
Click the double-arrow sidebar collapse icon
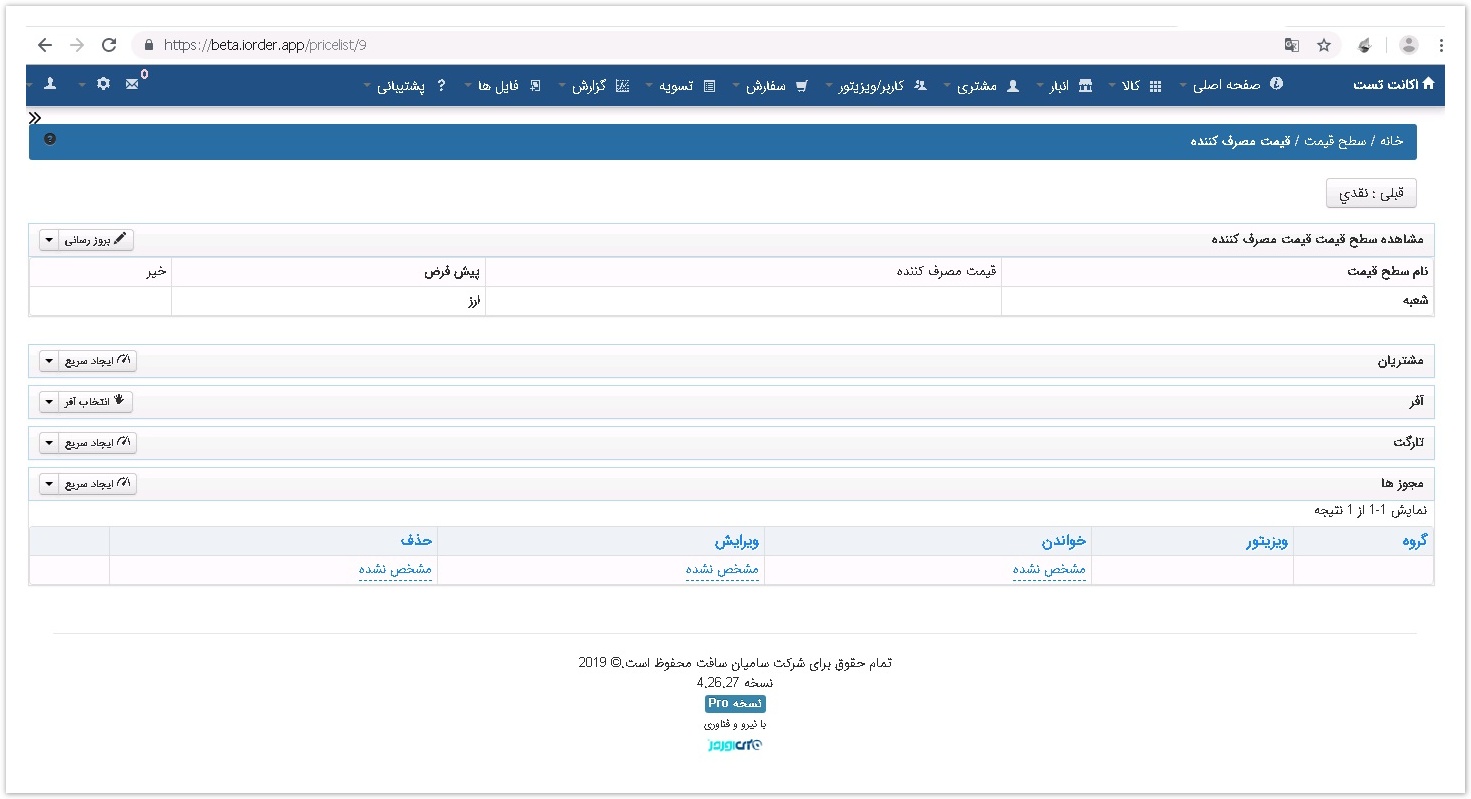point(35,118)
